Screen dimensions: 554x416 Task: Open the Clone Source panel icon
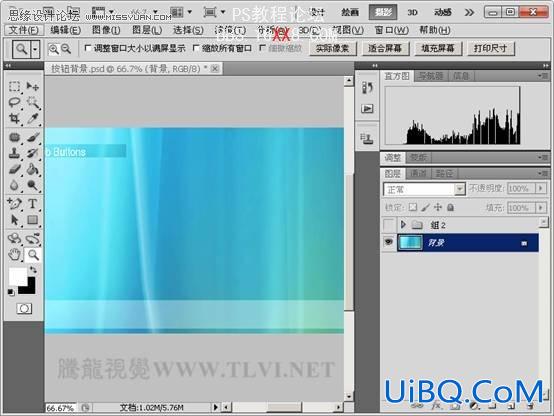coord(367,138)
